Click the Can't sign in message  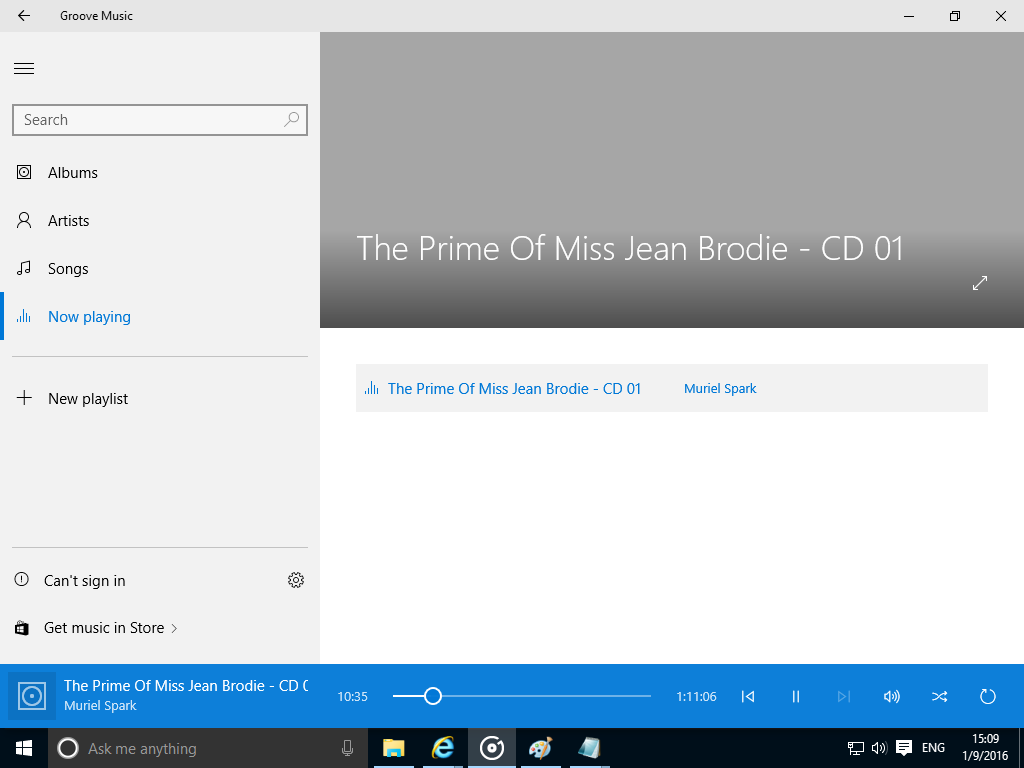pos(84,581)
